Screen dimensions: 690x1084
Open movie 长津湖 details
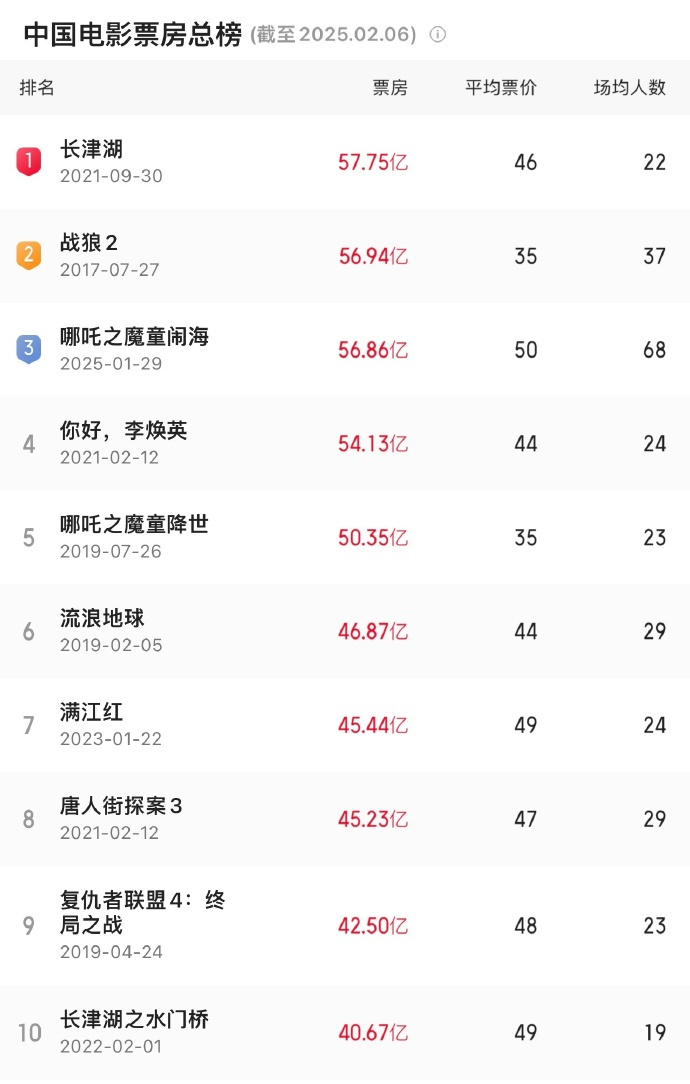[x=91, y=150]
